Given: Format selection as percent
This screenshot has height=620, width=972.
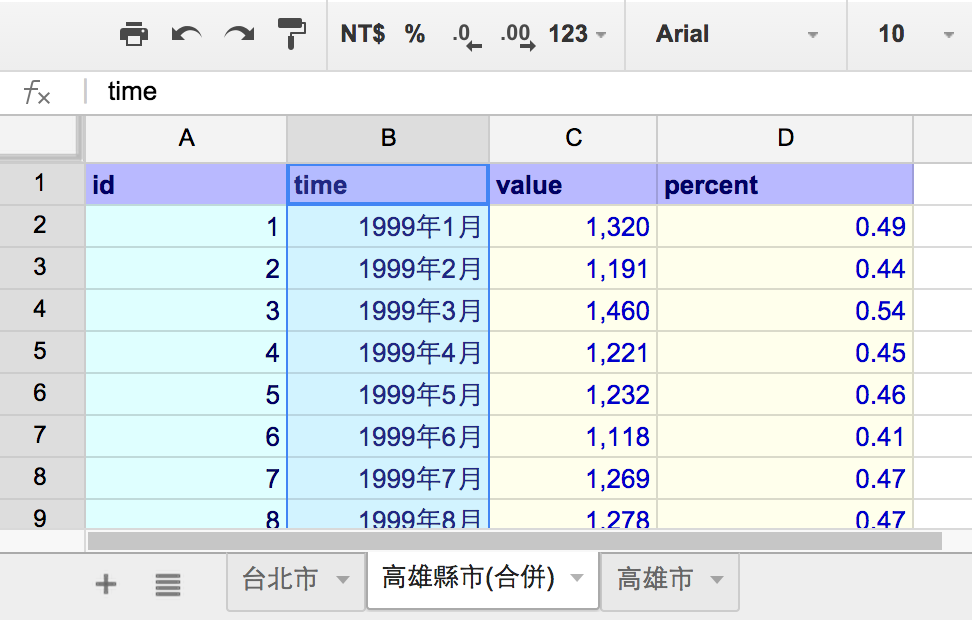Looking at the screenshot, I should [415, 33].
